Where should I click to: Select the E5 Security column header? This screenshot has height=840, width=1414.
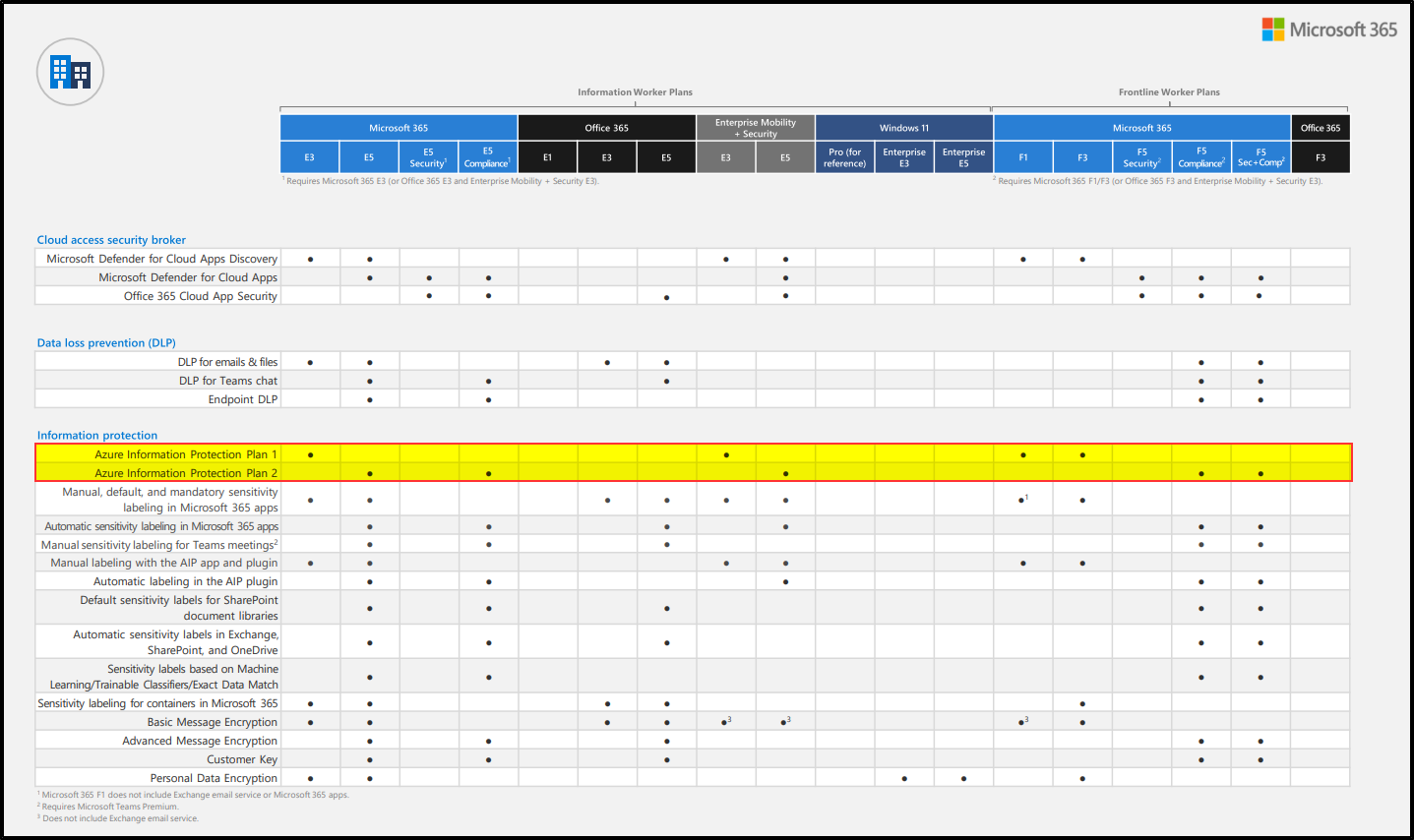click(428, 157)
